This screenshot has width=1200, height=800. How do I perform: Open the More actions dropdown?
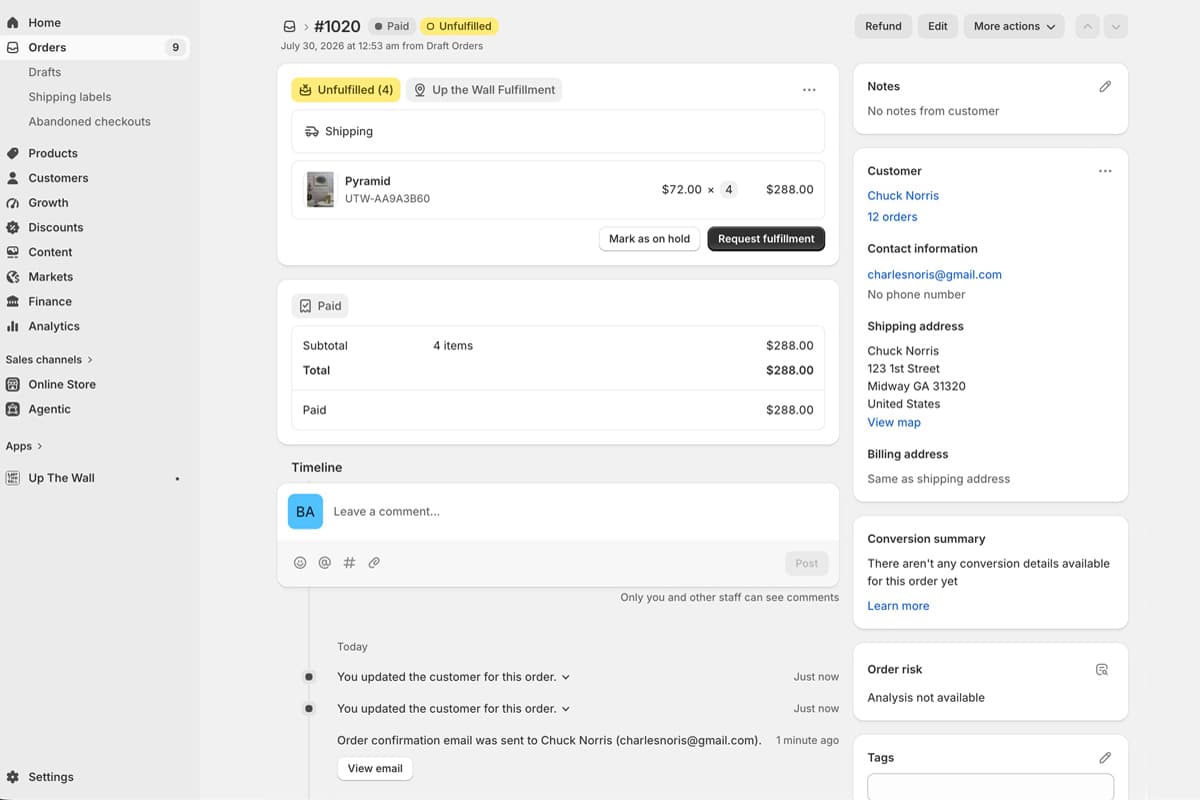click(1014, 26)
